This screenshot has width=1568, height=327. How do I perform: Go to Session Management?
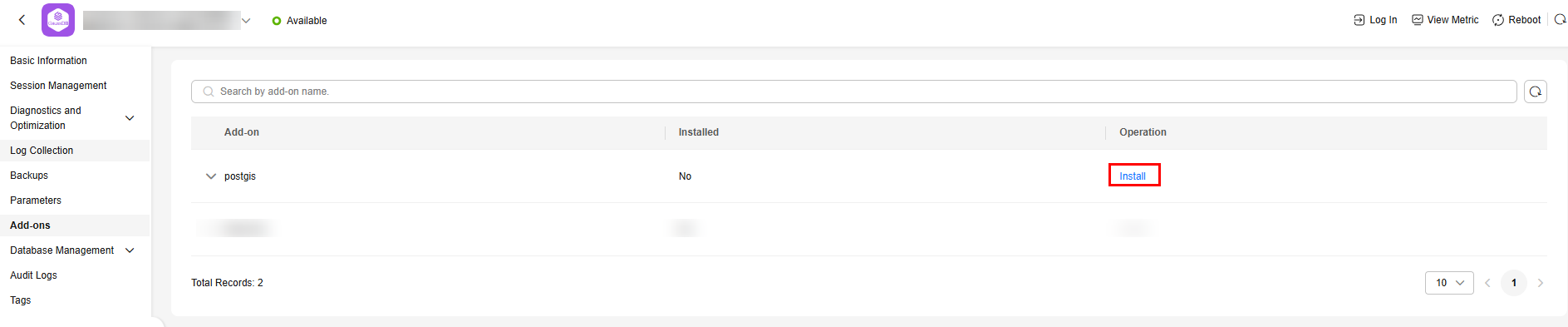pyautogui.click(x=58, y=86)
